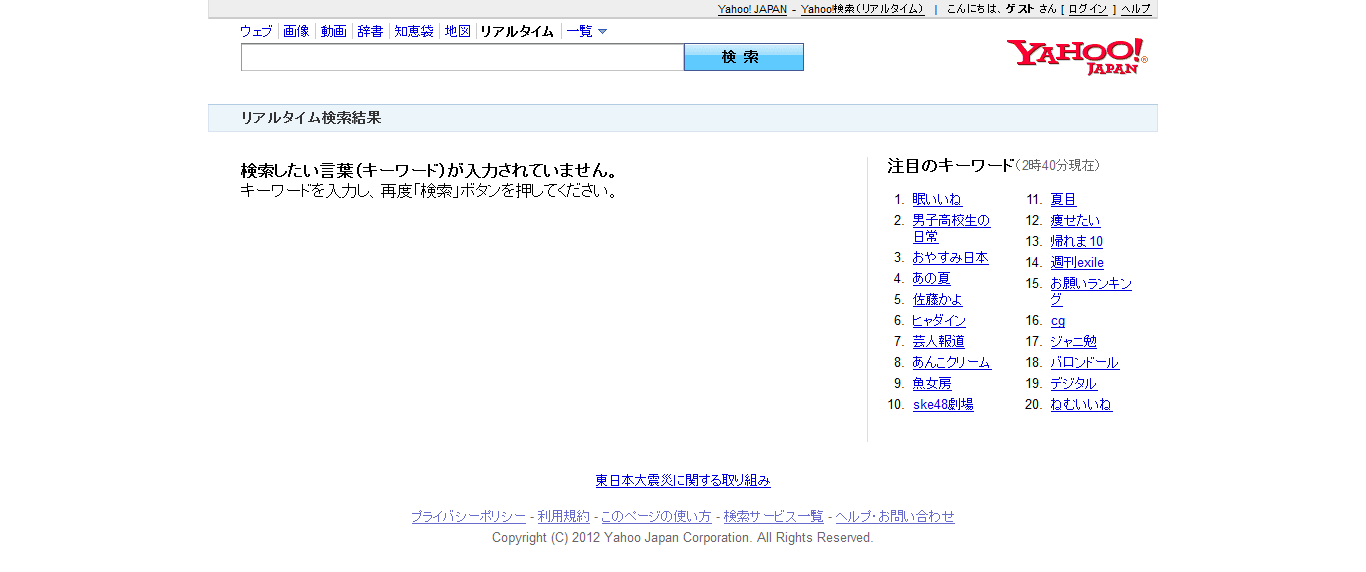Open the ヘルプ・お問い合わせ footer link

point(895,517)
